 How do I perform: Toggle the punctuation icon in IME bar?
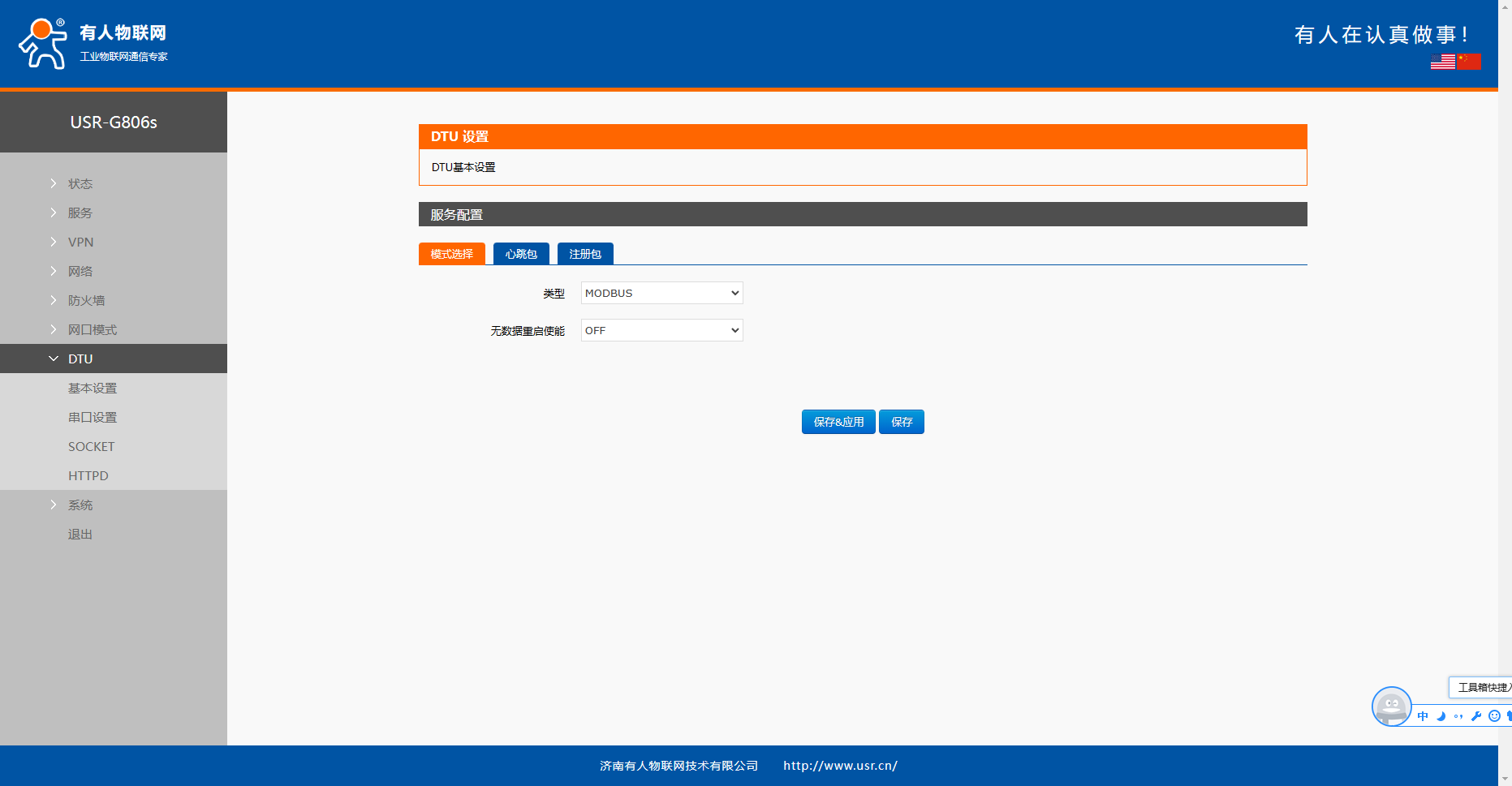(1458, 716)
